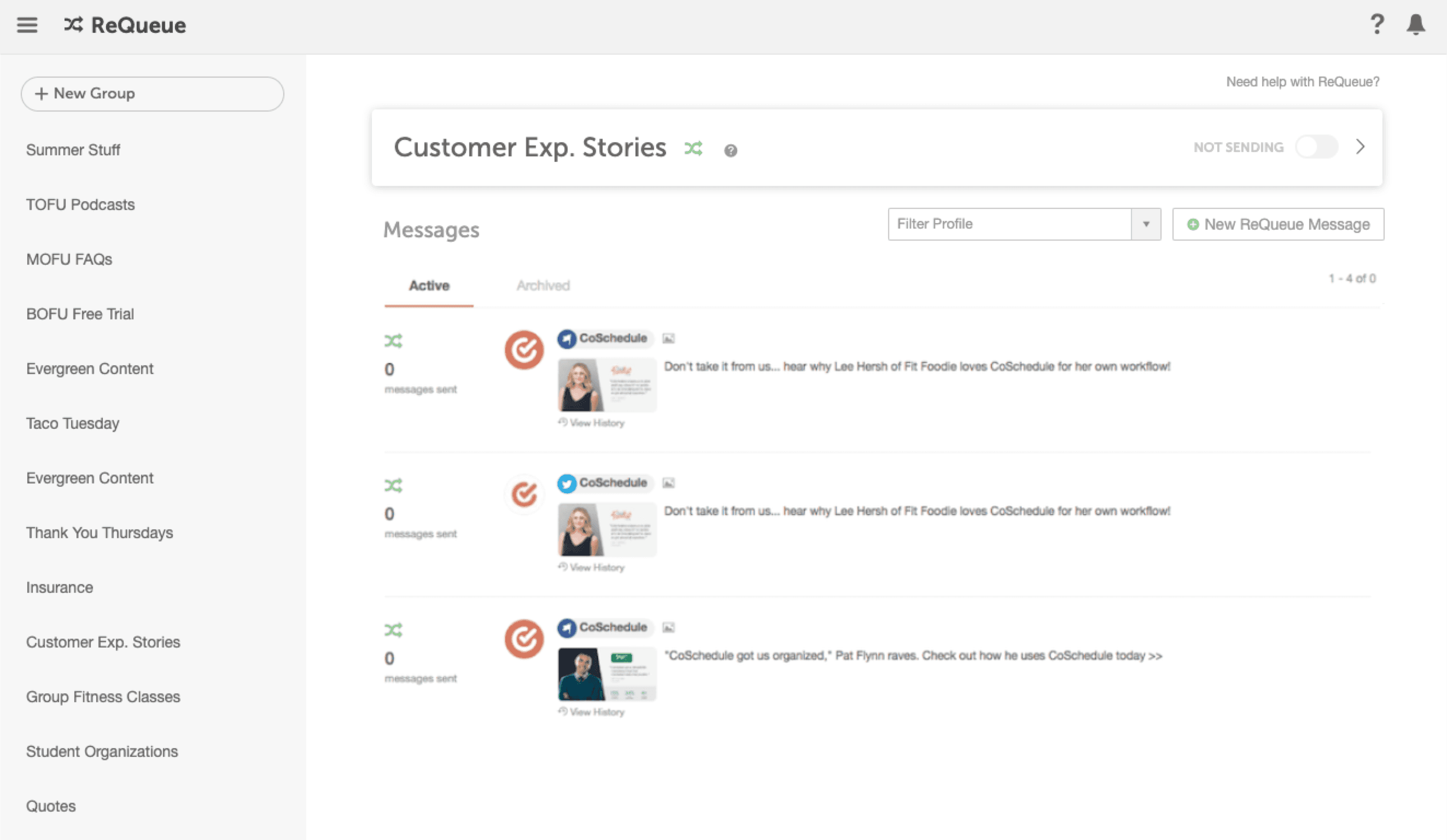Select the Taco Tuesday group
Image resolution: width=1447 pixels, height=840 pixels.
click(72, 424)
